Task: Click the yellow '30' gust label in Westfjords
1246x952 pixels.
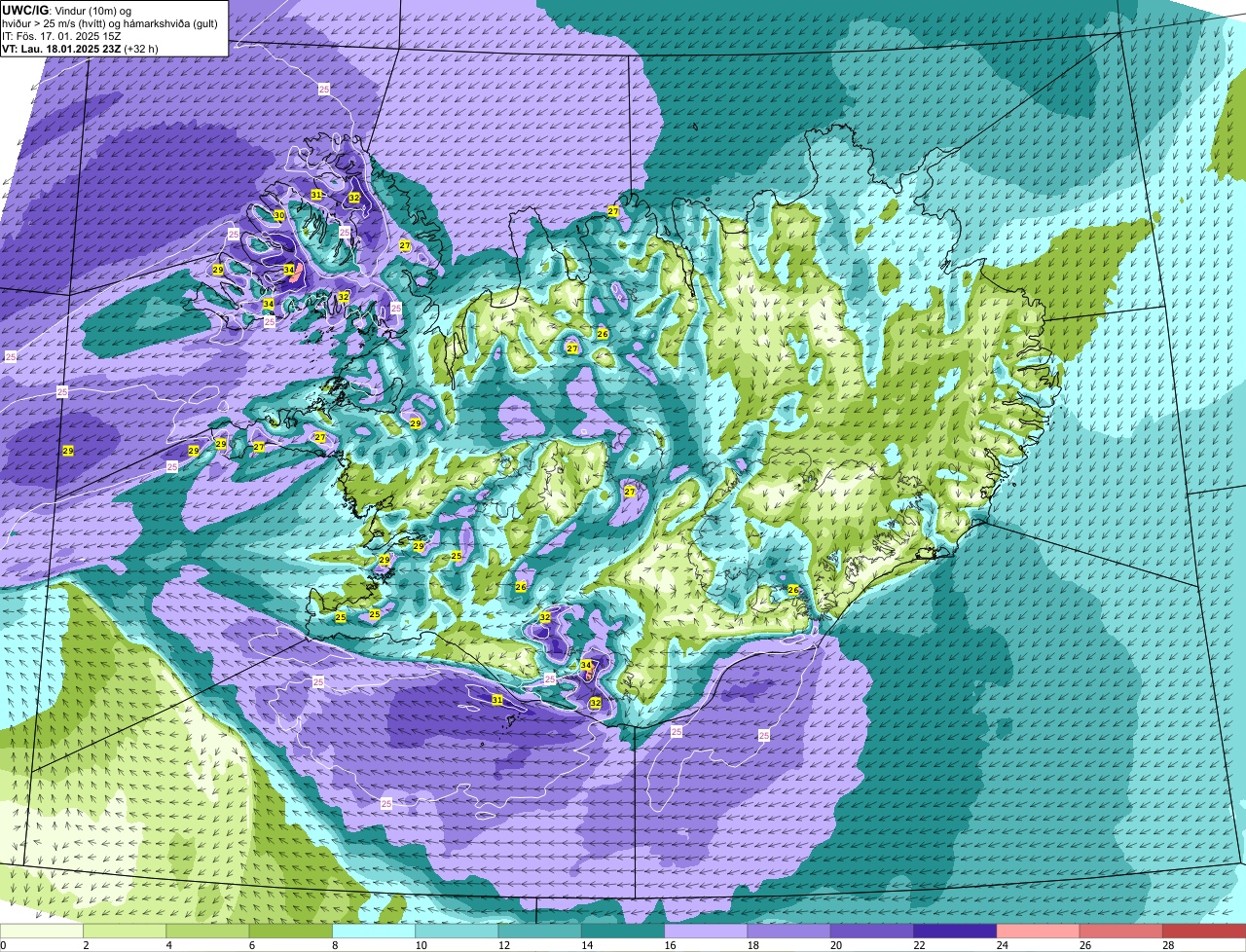Action: [279, 215]
